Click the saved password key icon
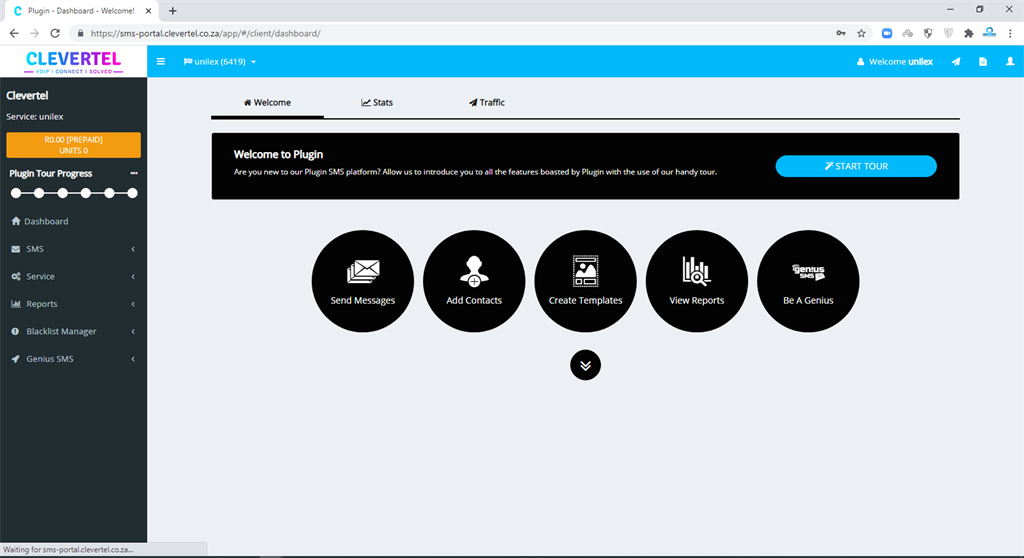 point(840,33)
